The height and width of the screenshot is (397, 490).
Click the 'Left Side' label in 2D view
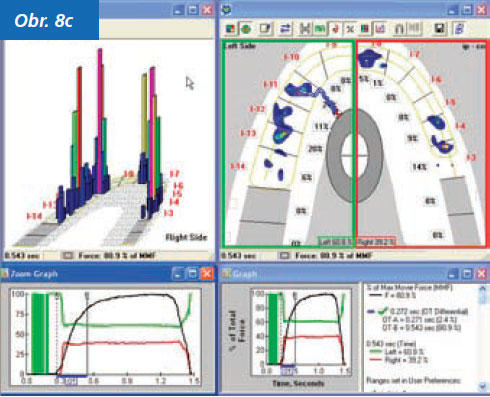240,46
